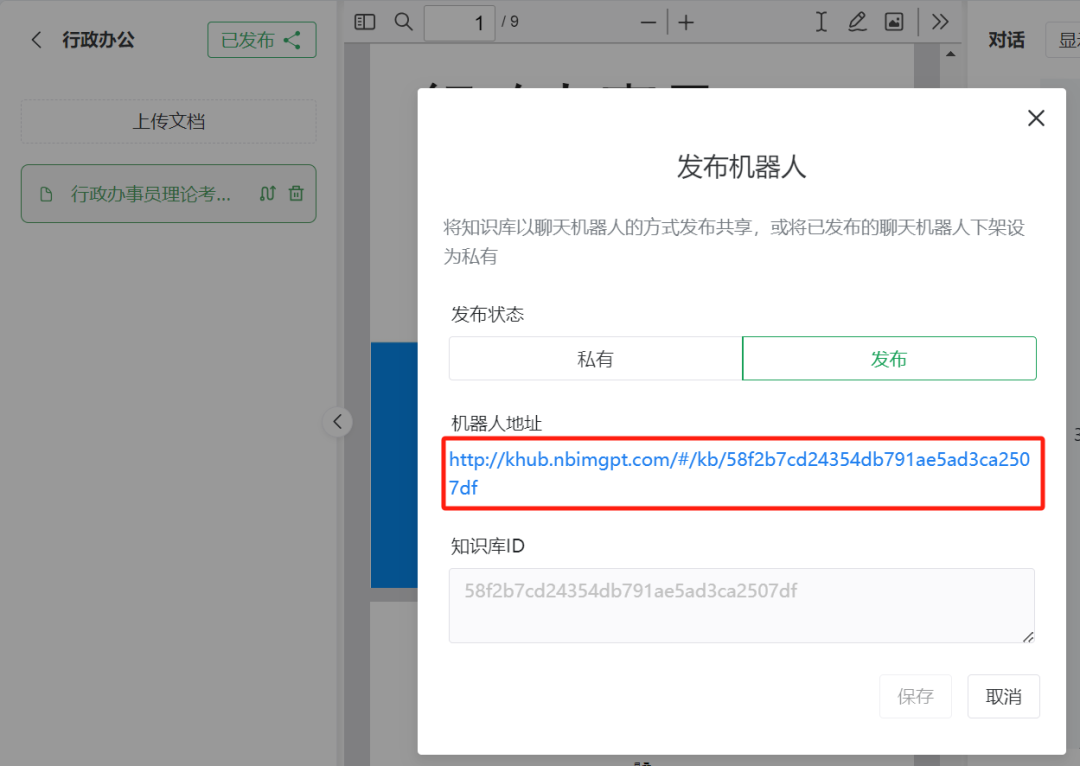Delete the document with the trash icon
This screenshot has height=766, width=1080.
tap(296, 194)
